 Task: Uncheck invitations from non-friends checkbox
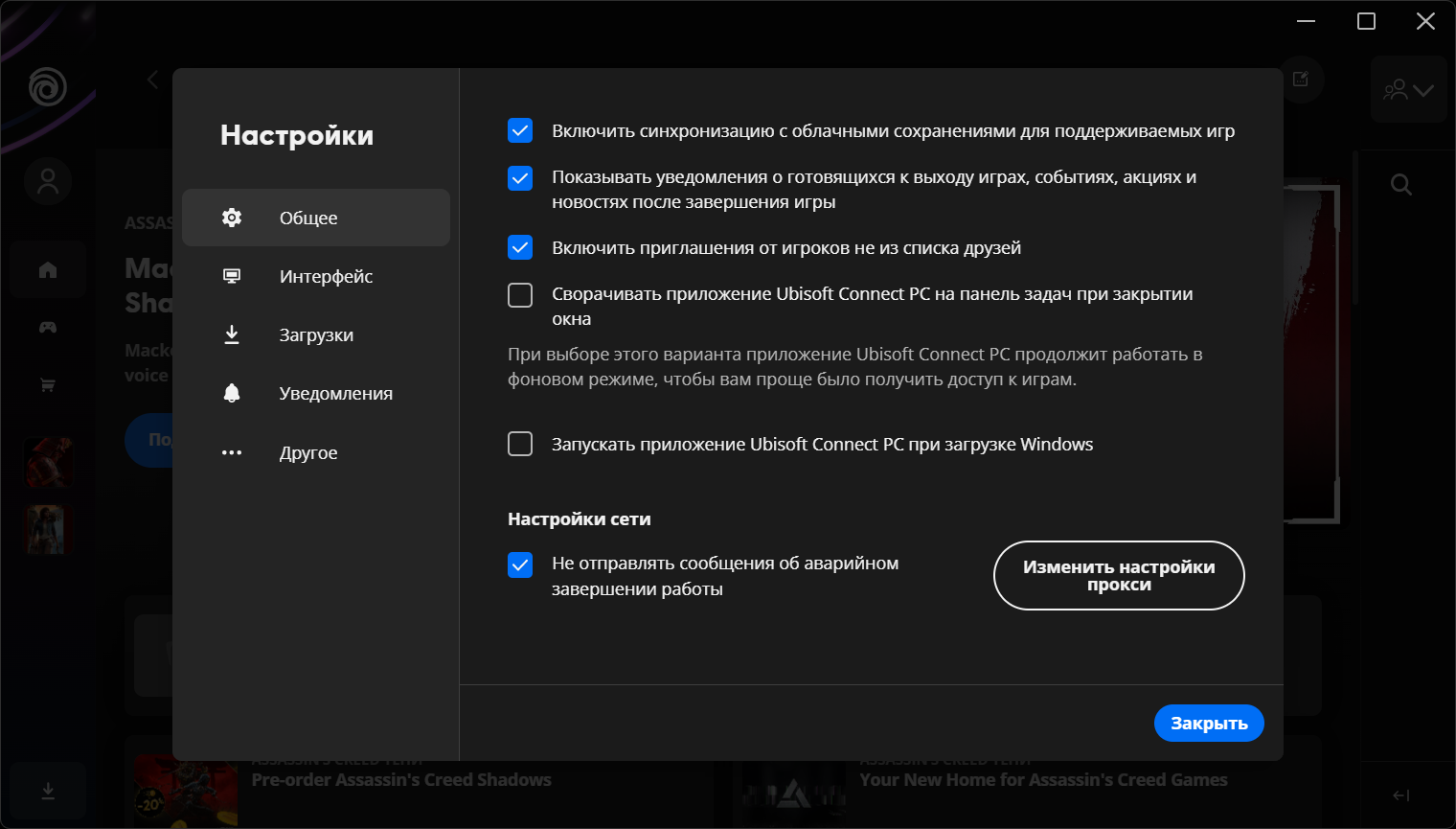point(520,248)
